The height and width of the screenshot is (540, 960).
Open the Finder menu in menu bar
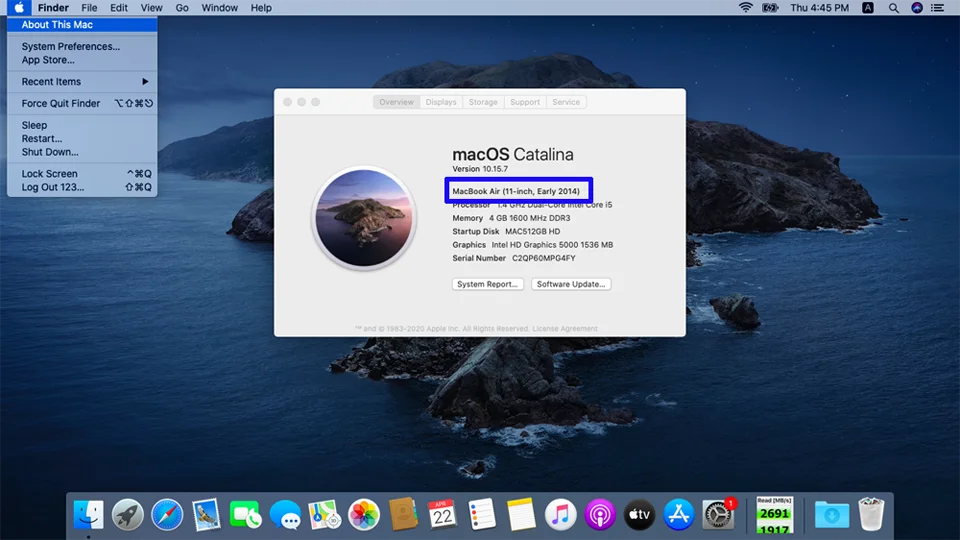tap(53, 7)
